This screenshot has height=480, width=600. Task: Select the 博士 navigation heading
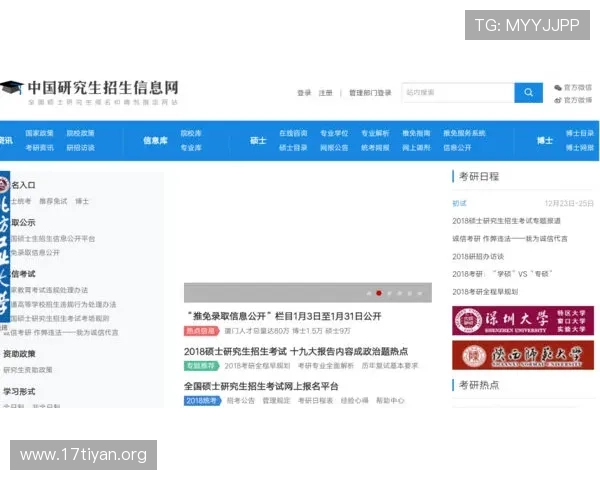545,140
